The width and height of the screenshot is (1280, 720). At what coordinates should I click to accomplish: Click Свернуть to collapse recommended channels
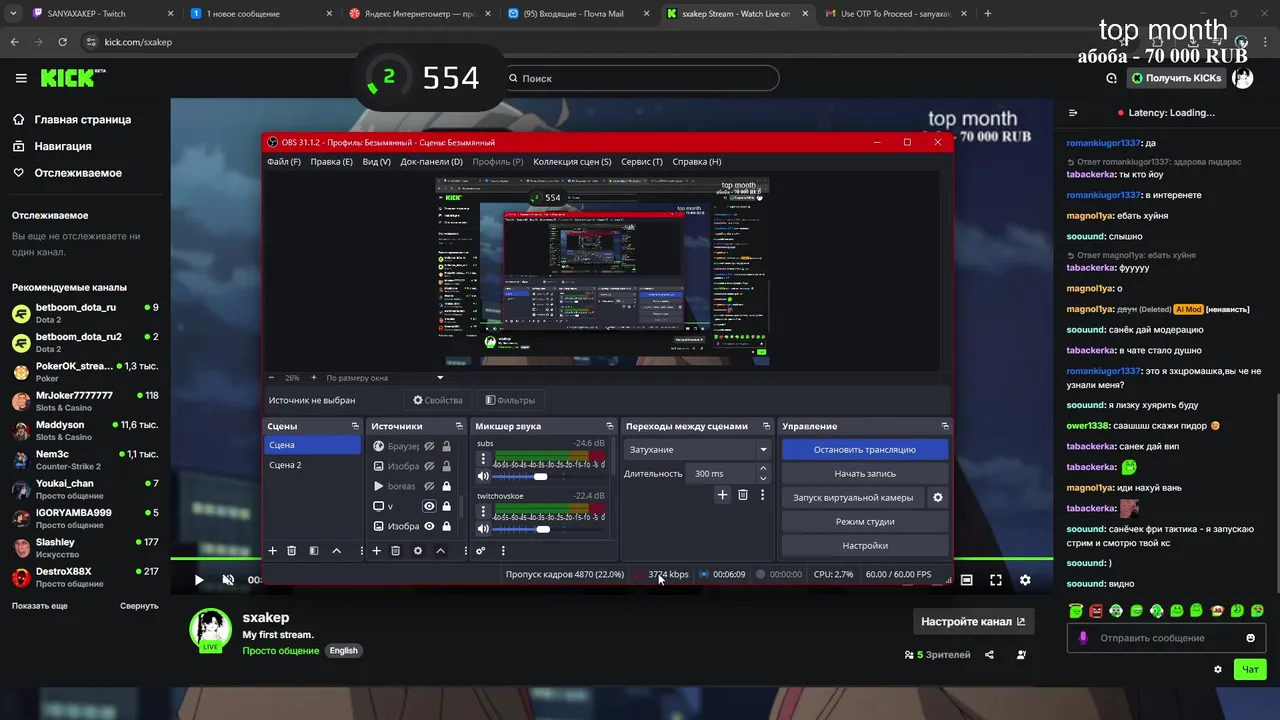pos(139,606)
